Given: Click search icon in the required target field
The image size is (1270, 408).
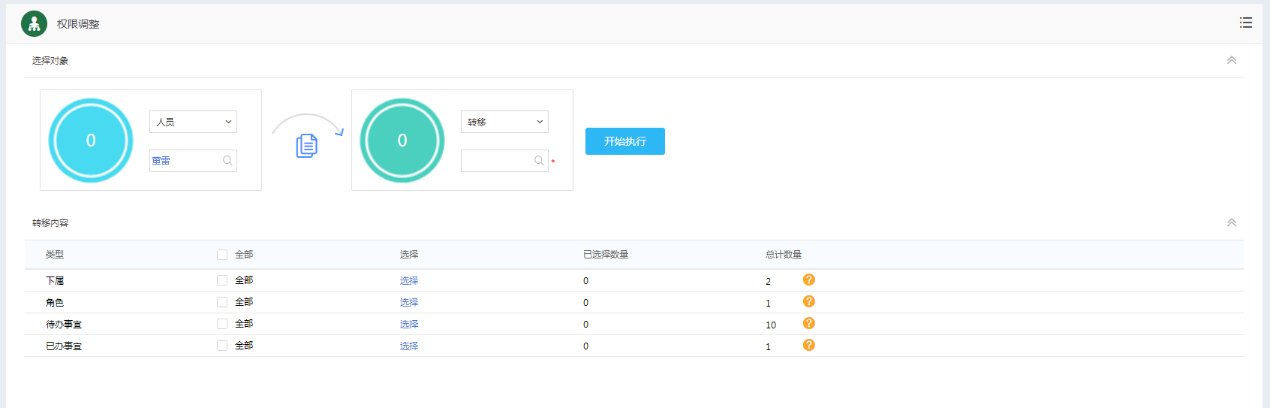Looking at the screenshot, I should pos(539,160).
